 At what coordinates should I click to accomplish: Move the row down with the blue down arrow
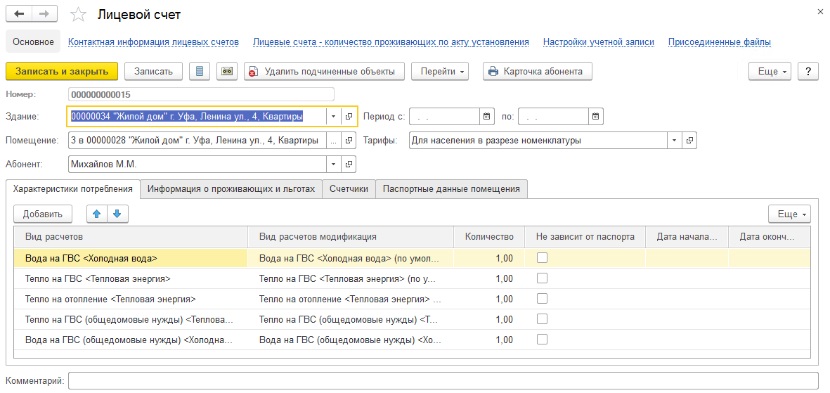tap(118, 214)
